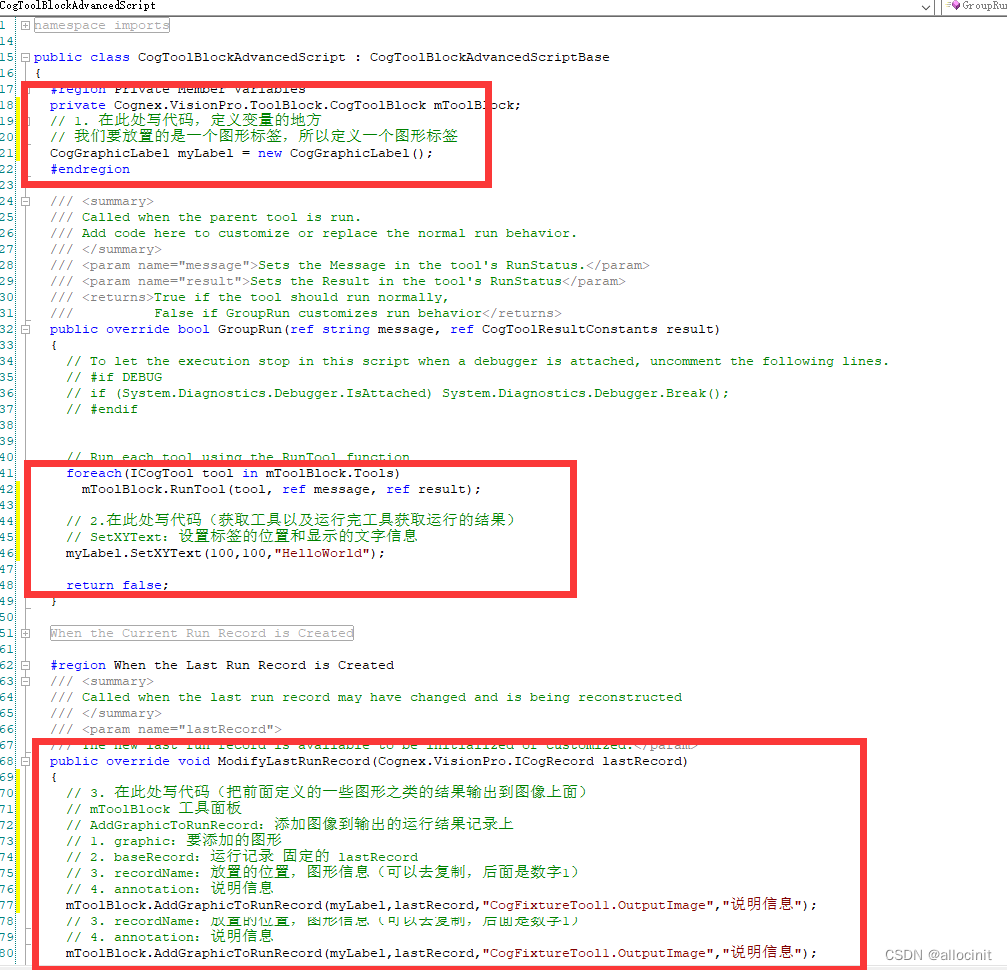Click the '// #endif' comment line
This screenshot has height=970, width=1007.
pos(102,409)
